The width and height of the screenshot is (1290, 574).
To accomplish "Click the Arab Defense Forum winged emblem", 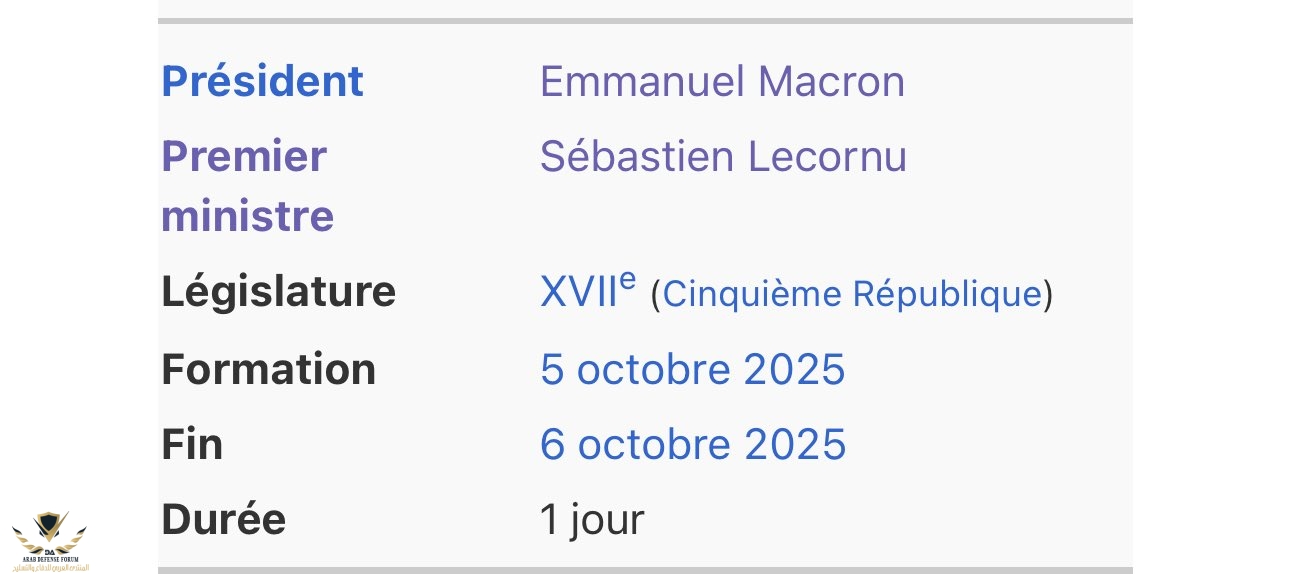I will pyautogui.click(x=49, y=532).
